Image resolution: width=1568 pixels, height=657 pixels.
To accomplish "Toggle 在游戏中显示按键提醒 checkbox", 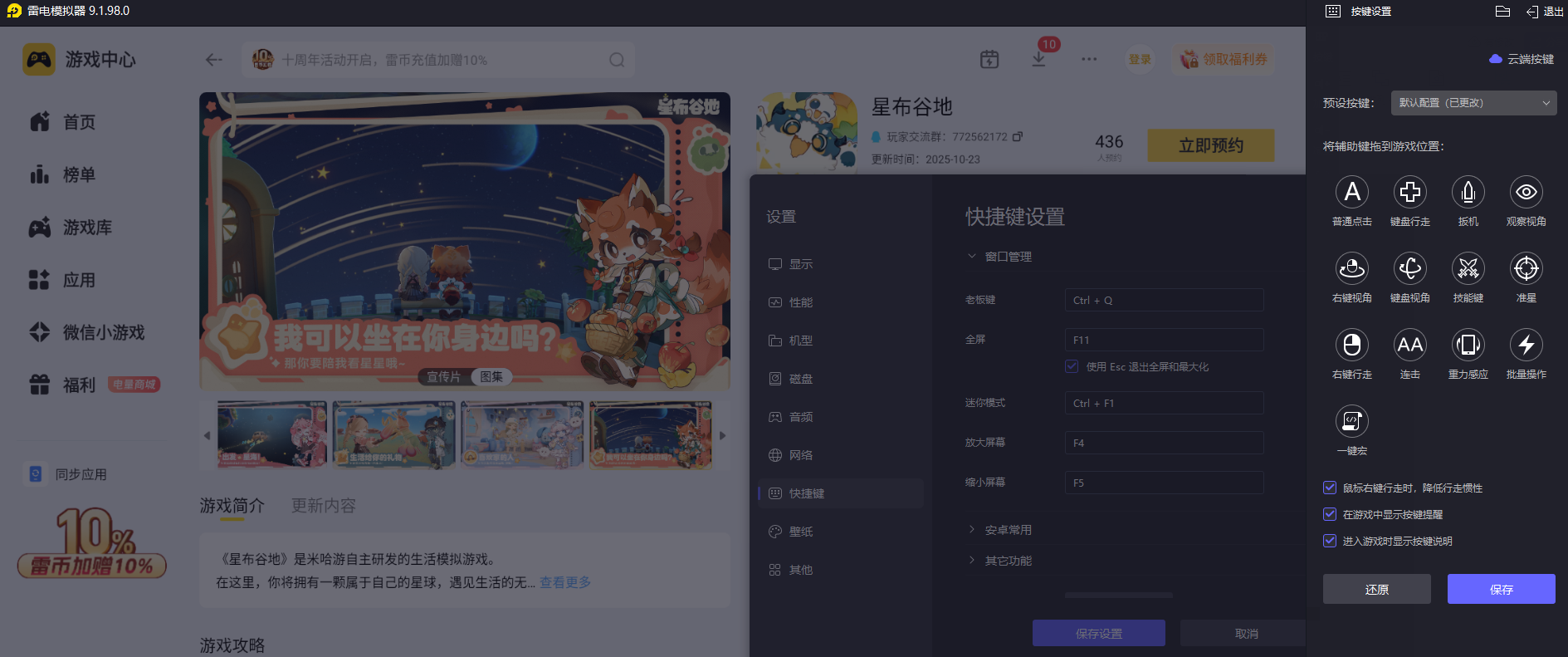I will (1330, 515).
